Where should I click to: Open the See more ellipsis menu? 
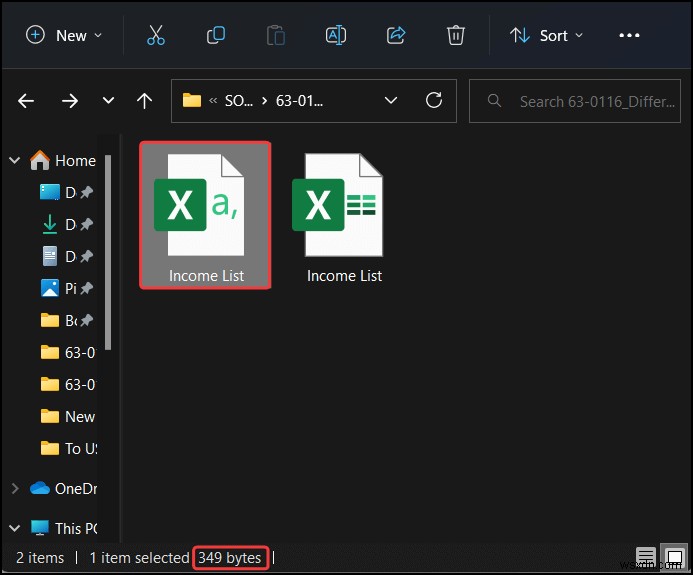tap(629, 35)
